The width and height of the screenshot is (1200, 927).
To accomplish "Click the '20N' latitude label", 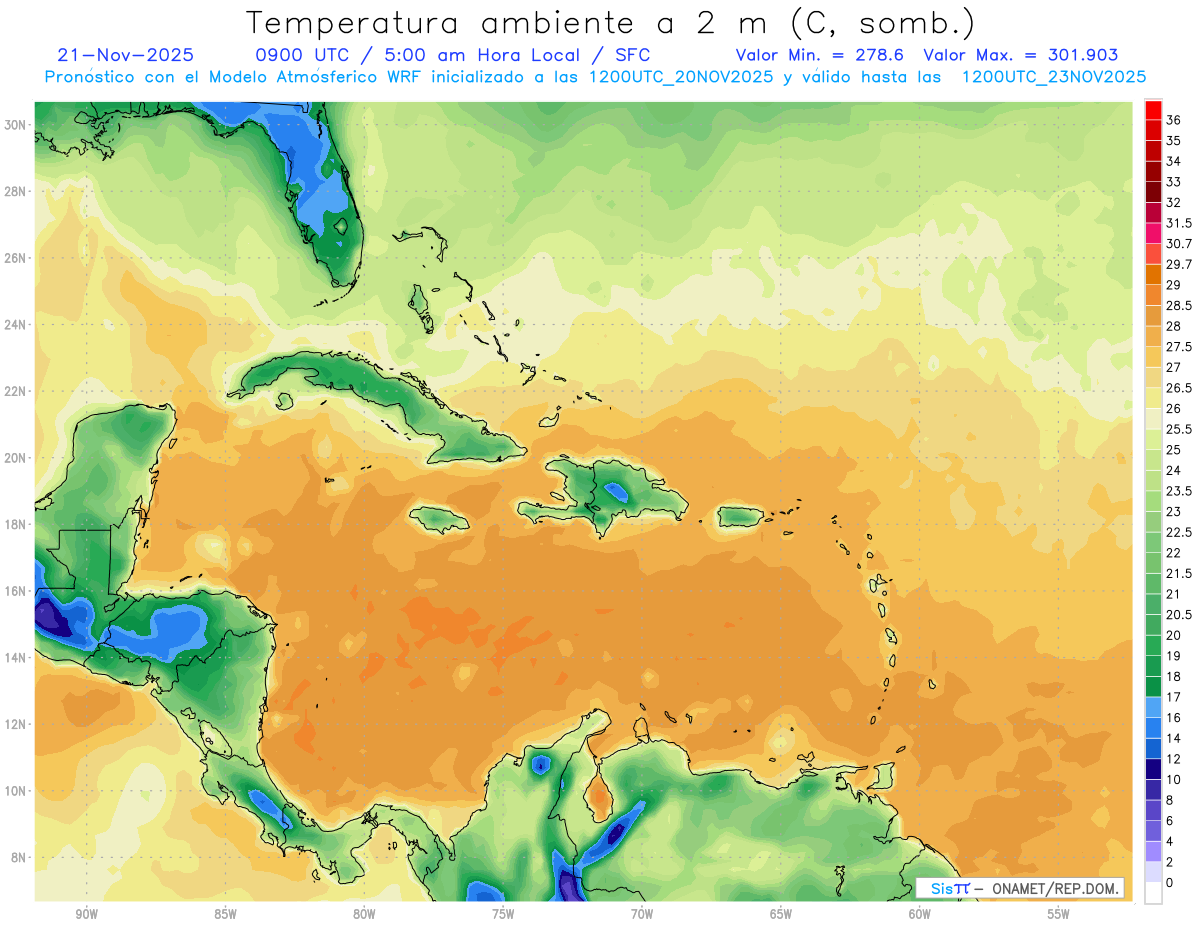I will pyautogui.click(x=16, y=457).
